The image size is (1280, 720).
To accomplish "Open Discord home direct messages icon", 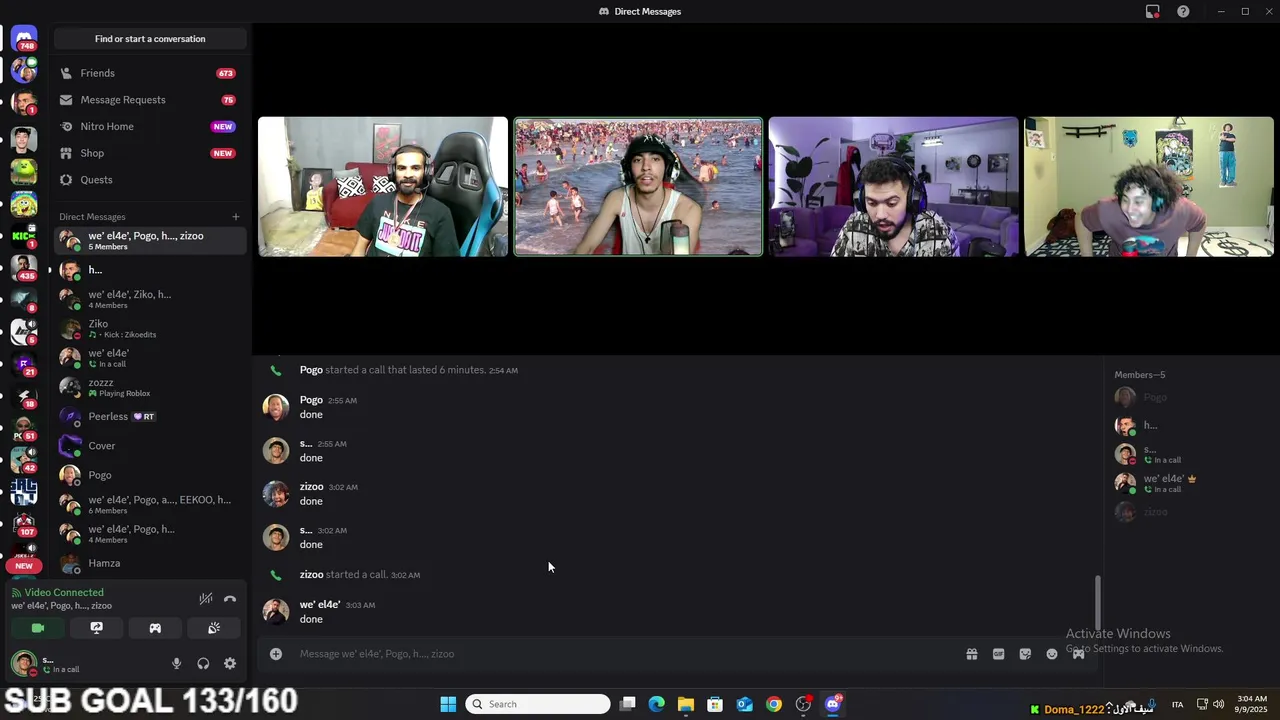I will pos(24,38).
